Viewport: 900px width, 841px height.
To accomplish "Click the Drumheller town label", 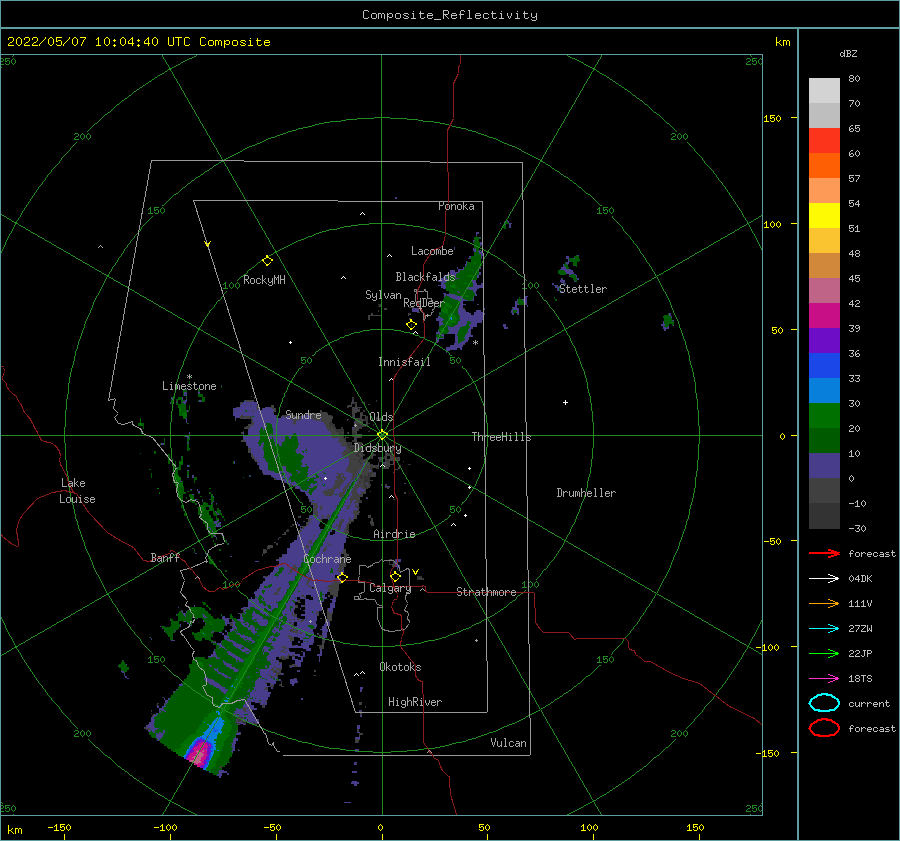I will click(586, 493).
